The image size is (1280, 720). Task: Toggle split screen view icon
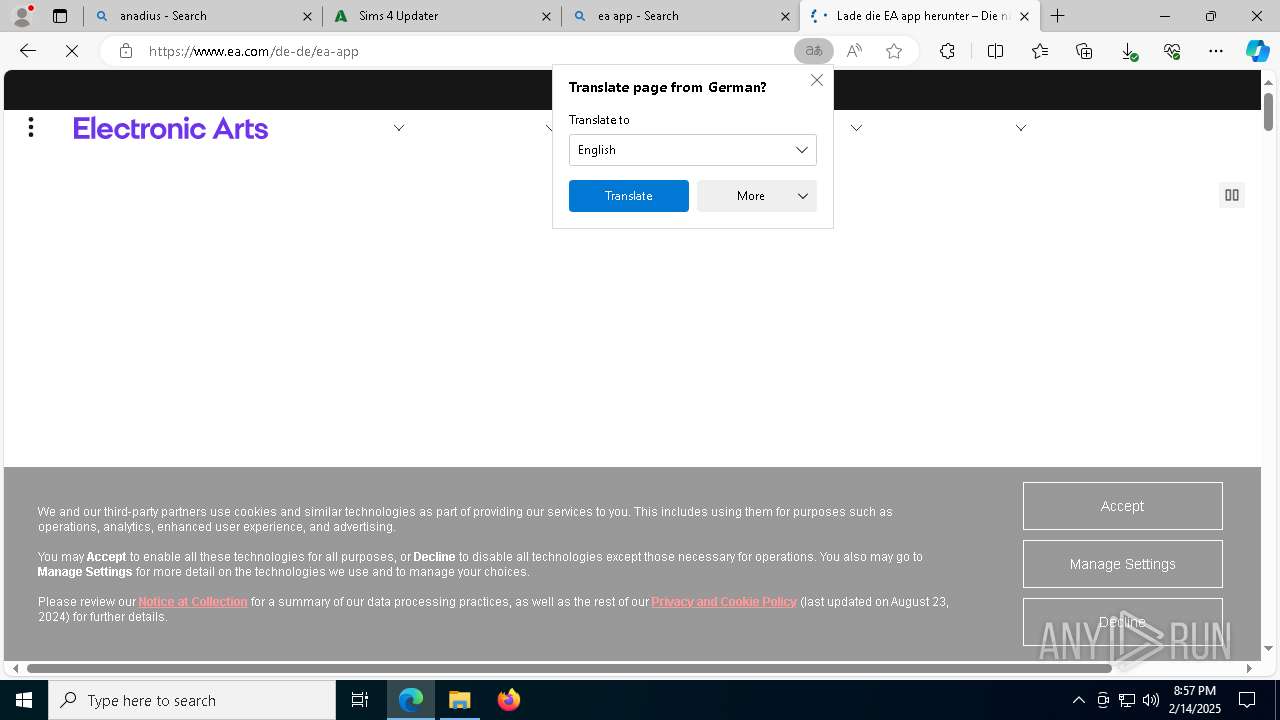pyautogui.click(x=995, y=51)
